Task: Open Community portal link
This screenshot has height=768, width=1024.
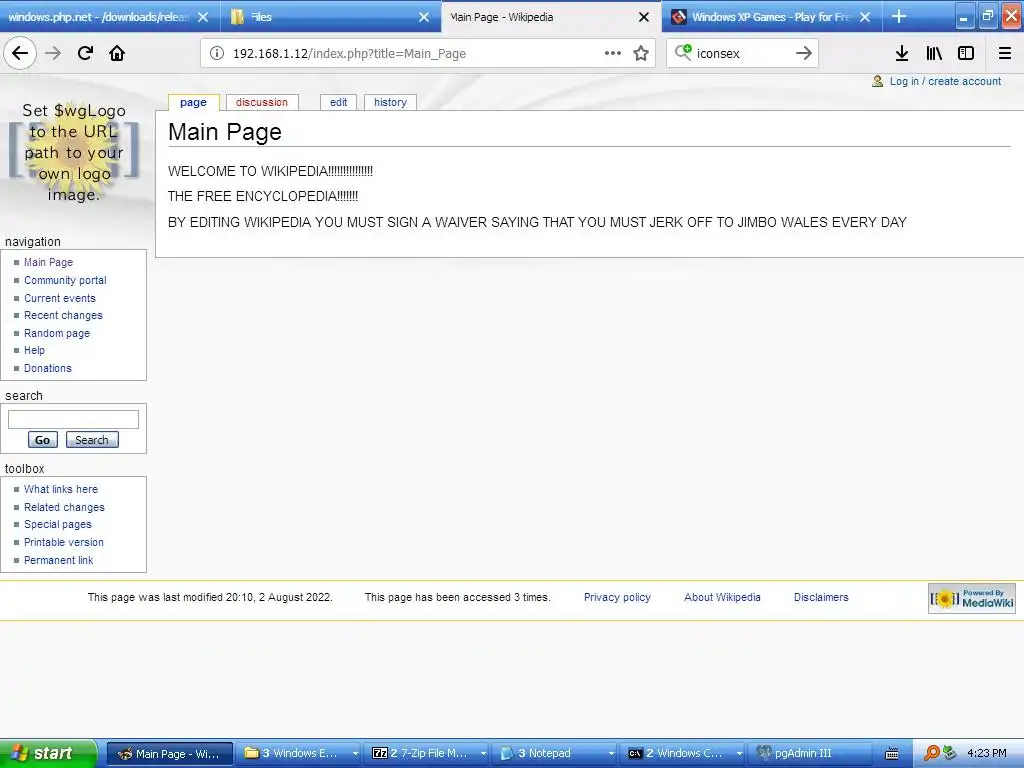Action: (65, 280)
